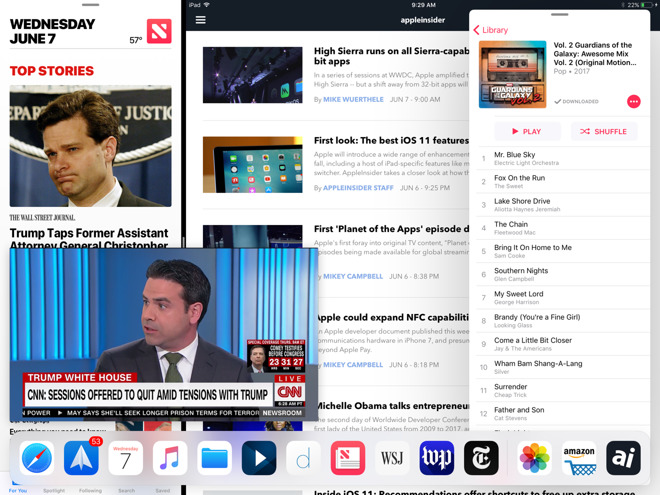Viewport: 660px width, 495px height.
Task: Select the For You tab in News
Action: click(18, 487)
